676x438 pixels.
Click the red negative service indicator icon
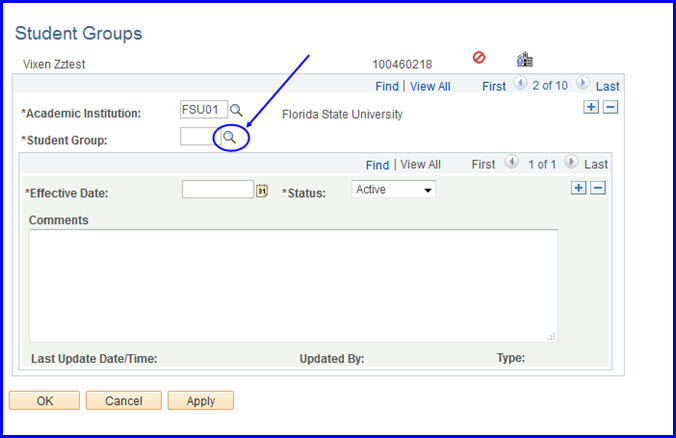pos(478,59)
